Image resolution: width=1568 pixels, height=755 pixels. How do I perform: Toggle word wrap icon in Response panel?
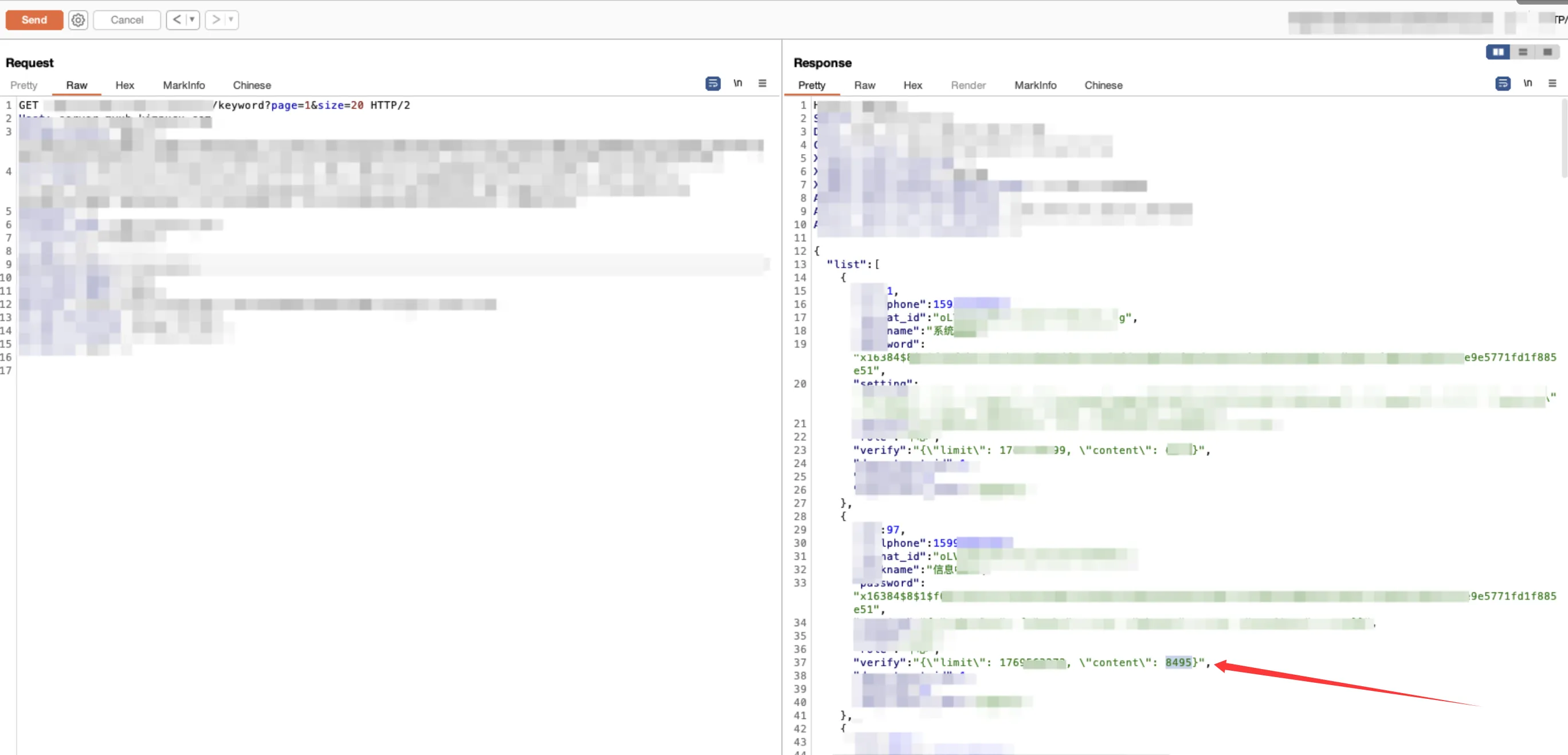pyautogui.click(x=1502, y=84)
